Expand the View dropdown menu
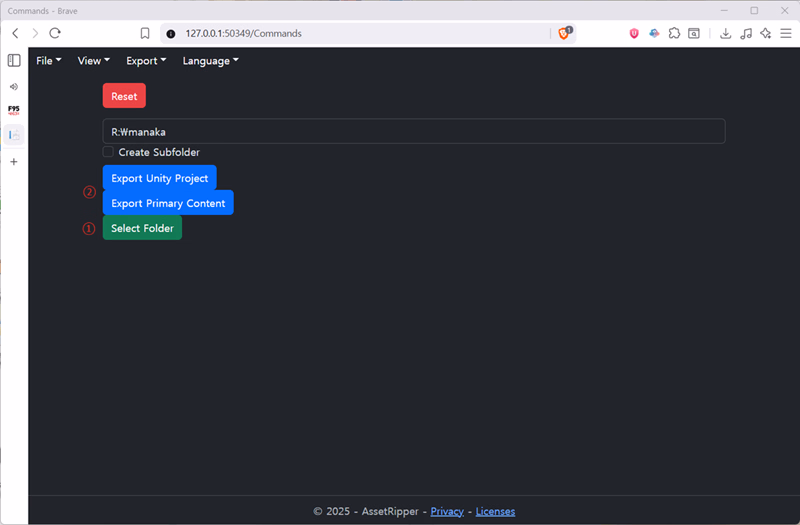 pos(93,61)
